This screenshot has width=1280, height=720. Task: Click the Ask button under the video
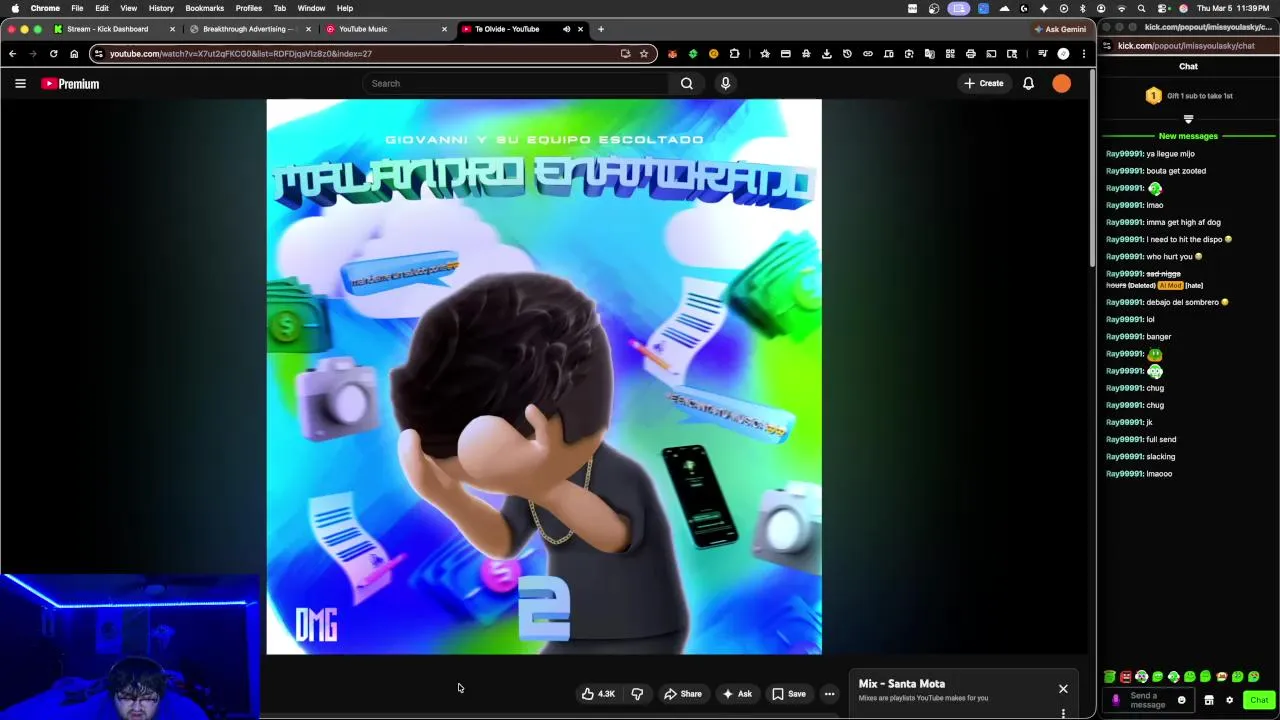point(737,694)
